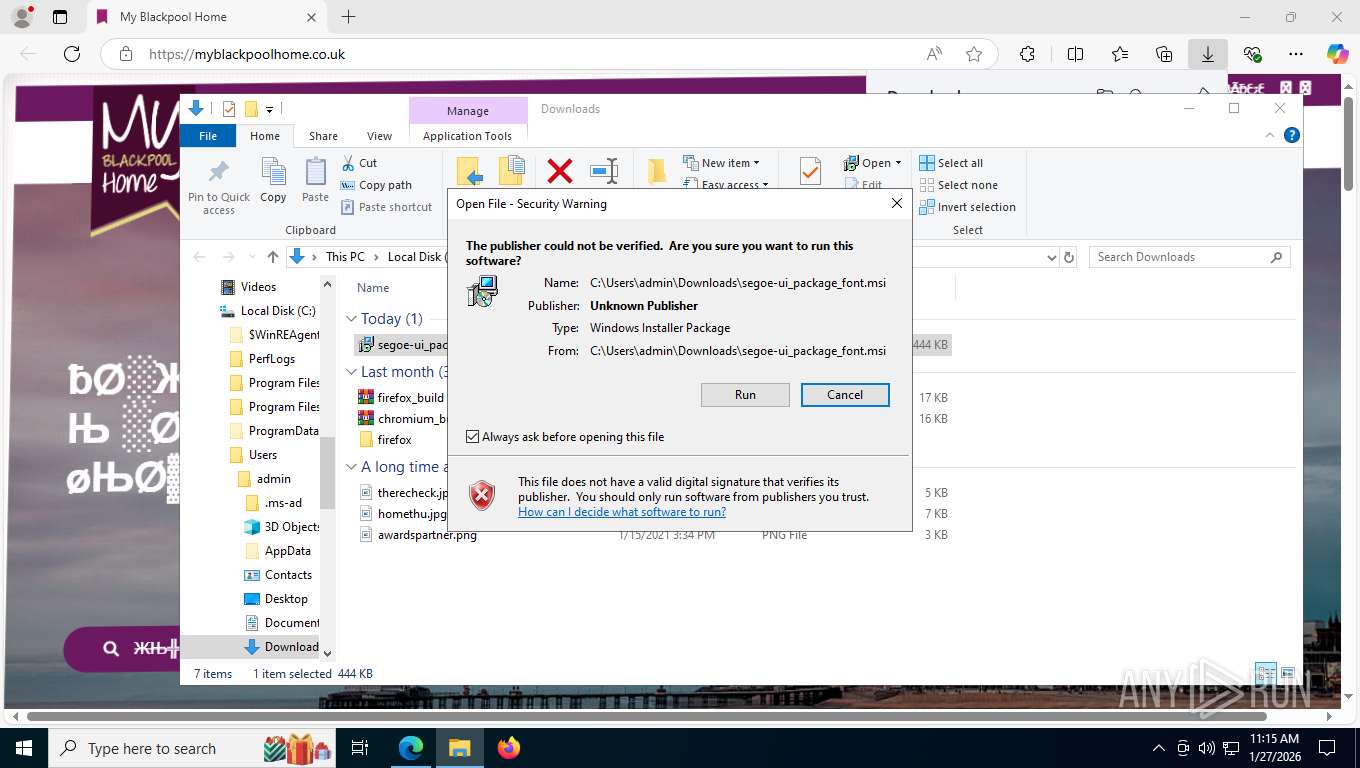This screenshot has width=1360, height=768.
Task: Switch to the Share ribbon tab
Action: click(323, 136)
